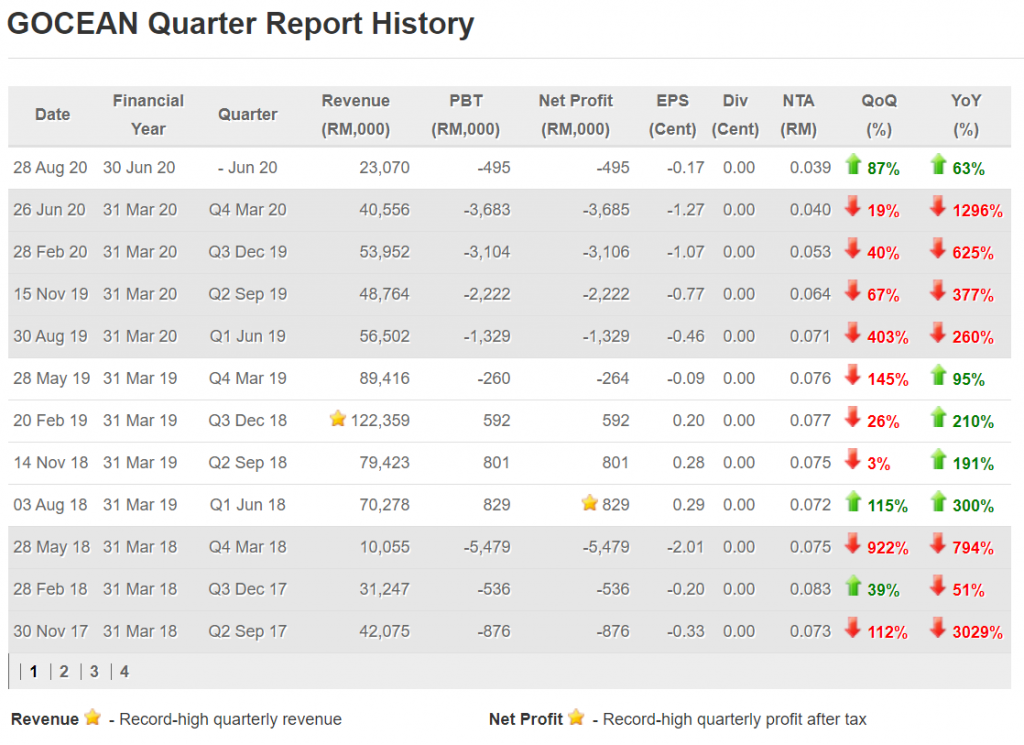Click the Financial Year column header
This screenshot has width=1024, height=745.
(148, 115)
